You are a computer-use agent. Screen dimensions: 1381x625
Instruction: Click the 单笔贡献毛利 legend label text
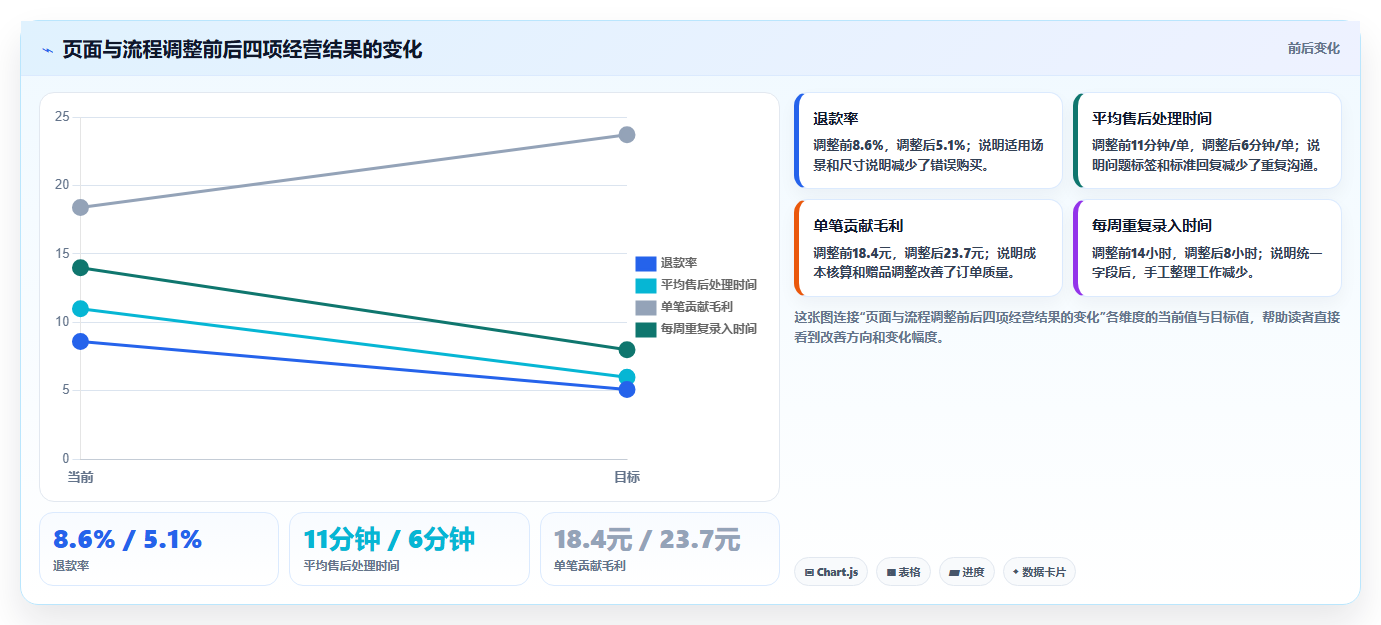[x=697, y=307]
